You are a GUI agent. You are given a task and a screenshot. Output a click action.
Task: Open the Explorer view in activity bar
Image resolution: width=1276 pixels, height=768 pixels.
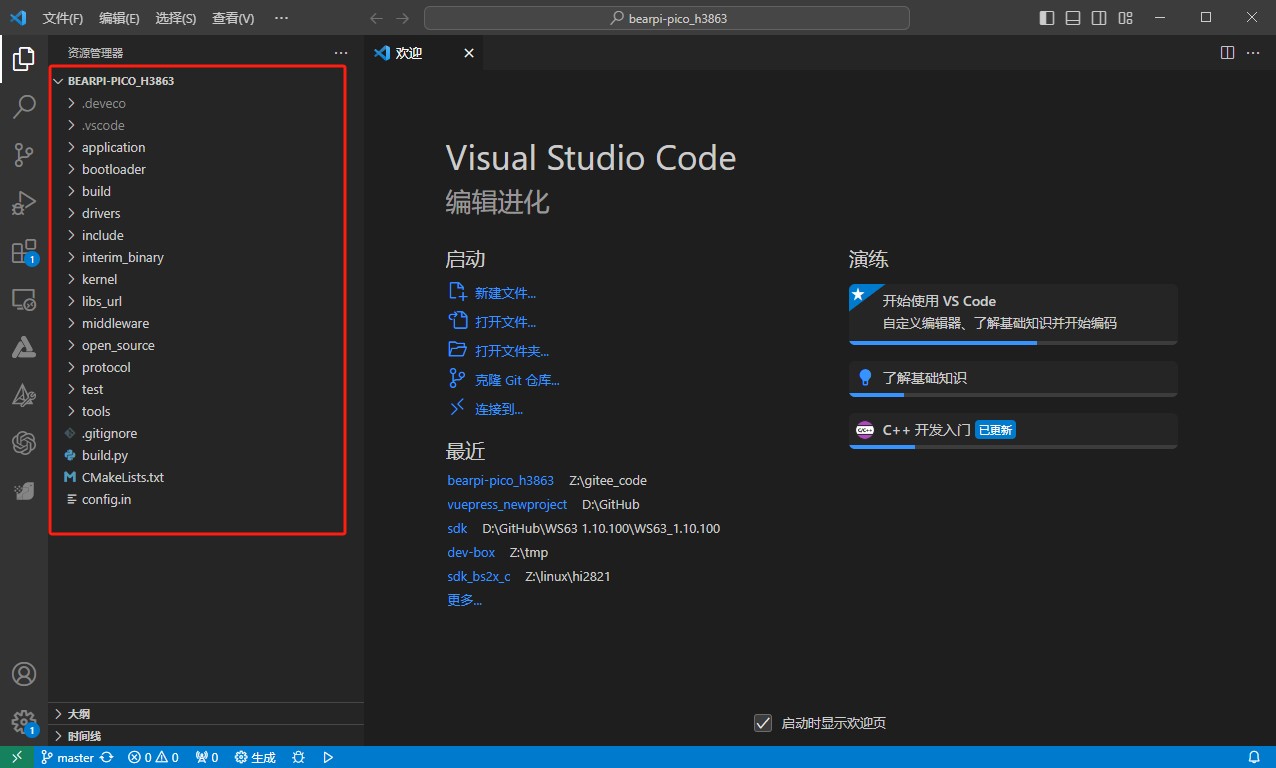[x=24, y=59]
